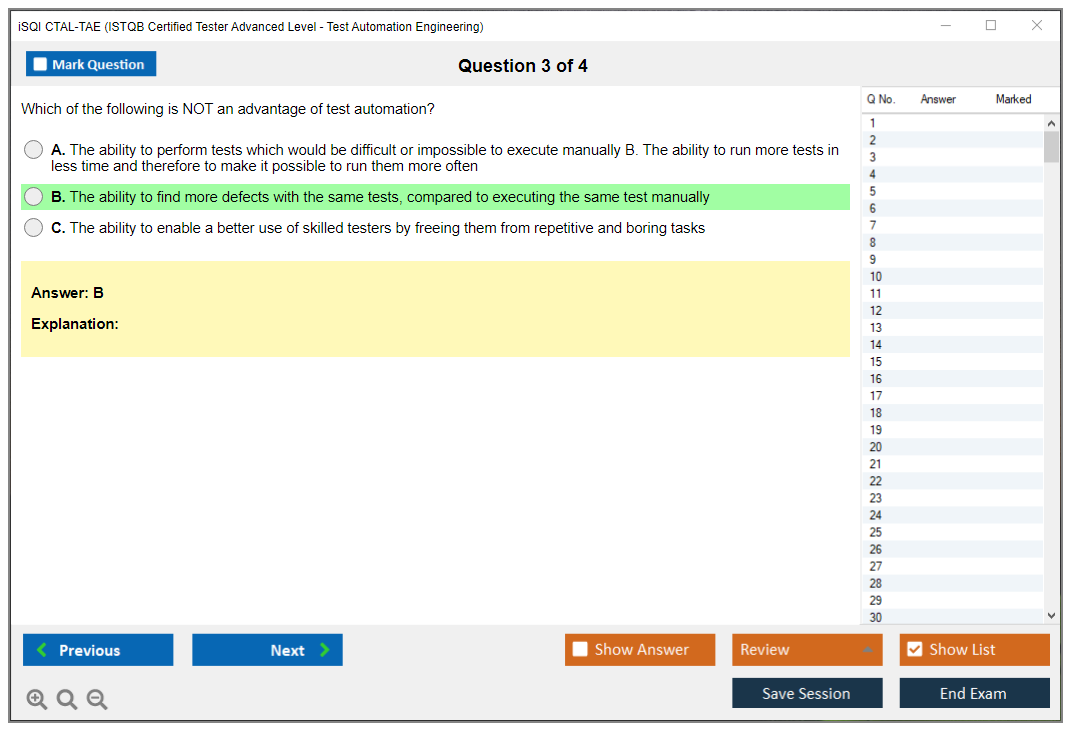Choose answer option C radio button
The height and width of the screenshot is (735, 1075).
pyautogui.click(x=34, y=228)
